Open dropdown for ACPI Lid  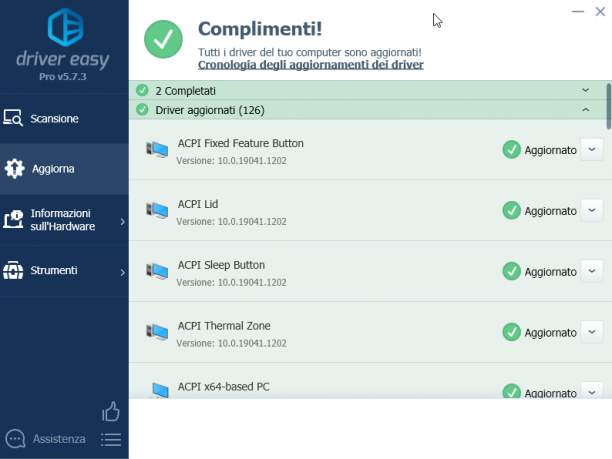click(592, 210)
